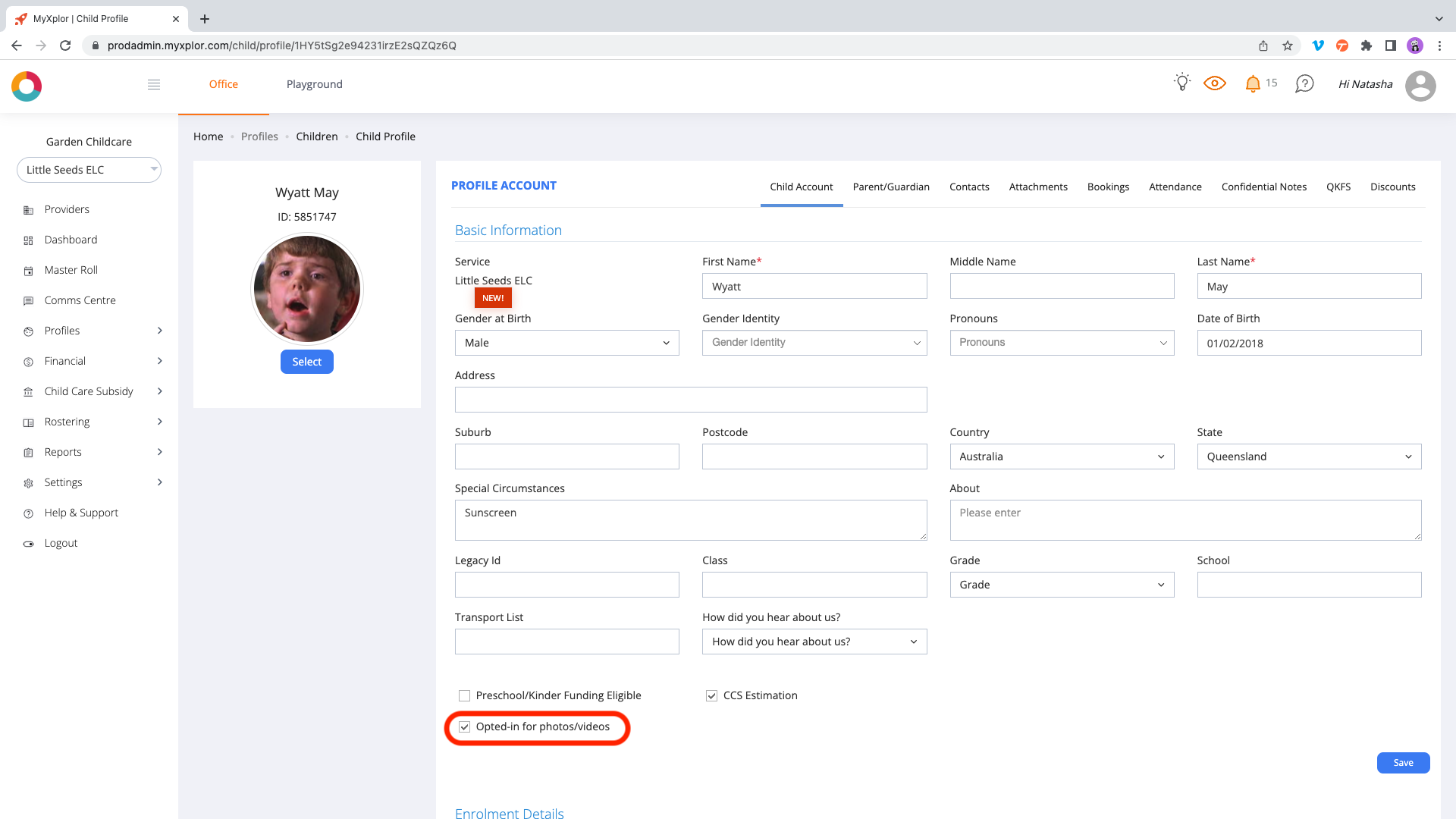Click the lightbulb ideas icon in the header

pyautogui.click(x=1181, y=82)
